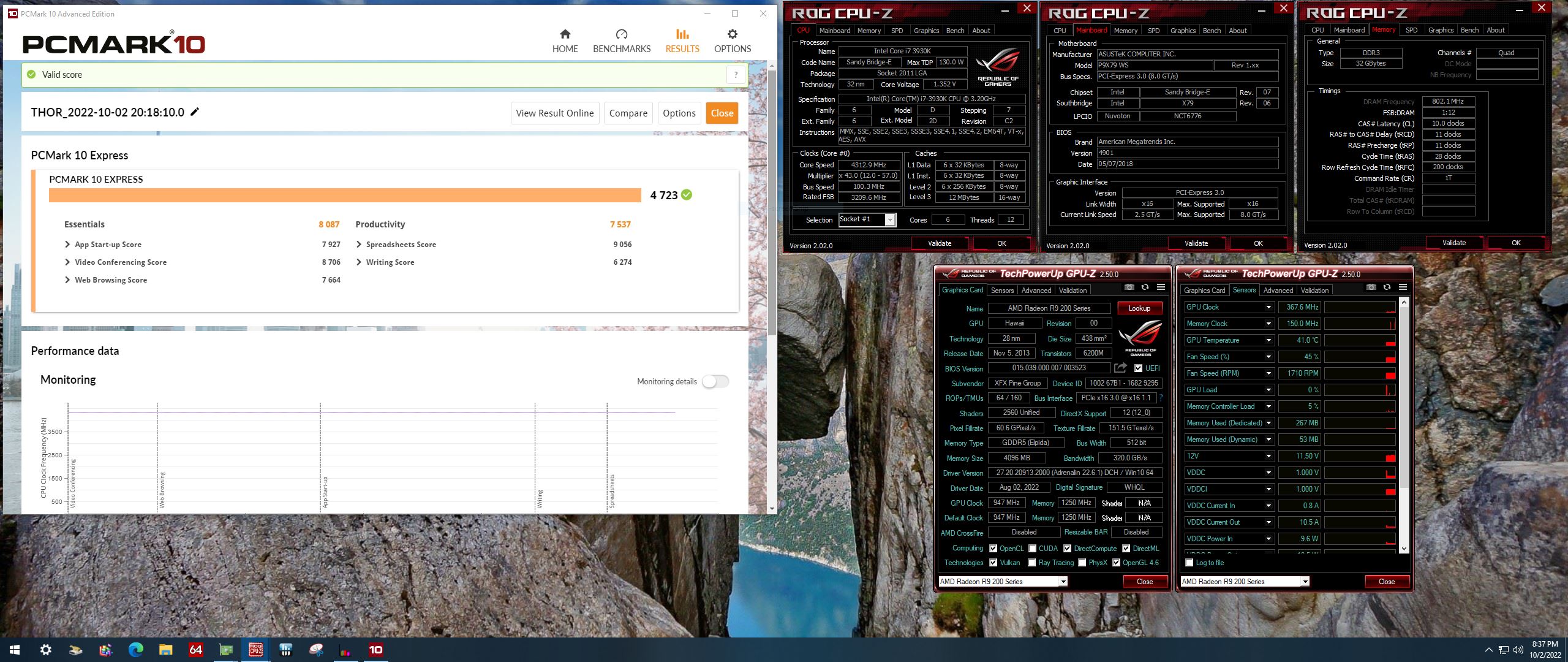This screenshot has height=662, width=1568.
Task: Select ROG CPU-Z taskbar icon
Action: point(256,650)
